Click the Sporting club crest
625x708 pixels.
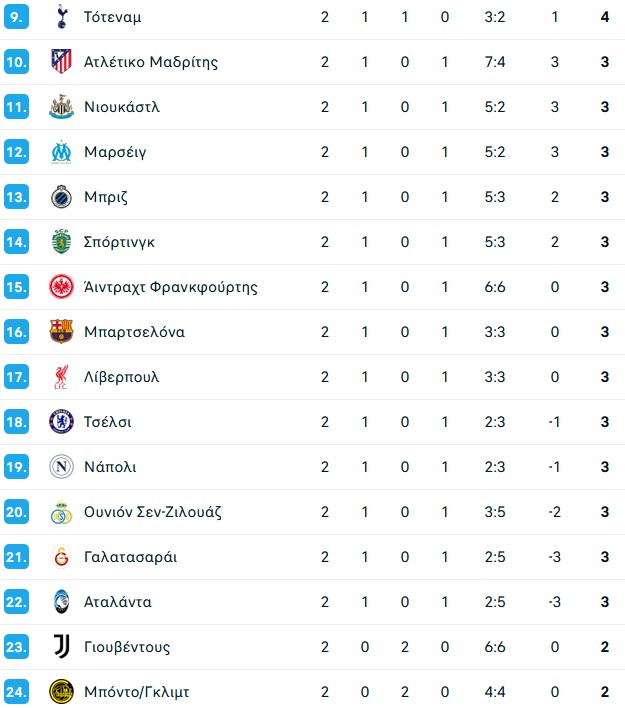point(62,242)
